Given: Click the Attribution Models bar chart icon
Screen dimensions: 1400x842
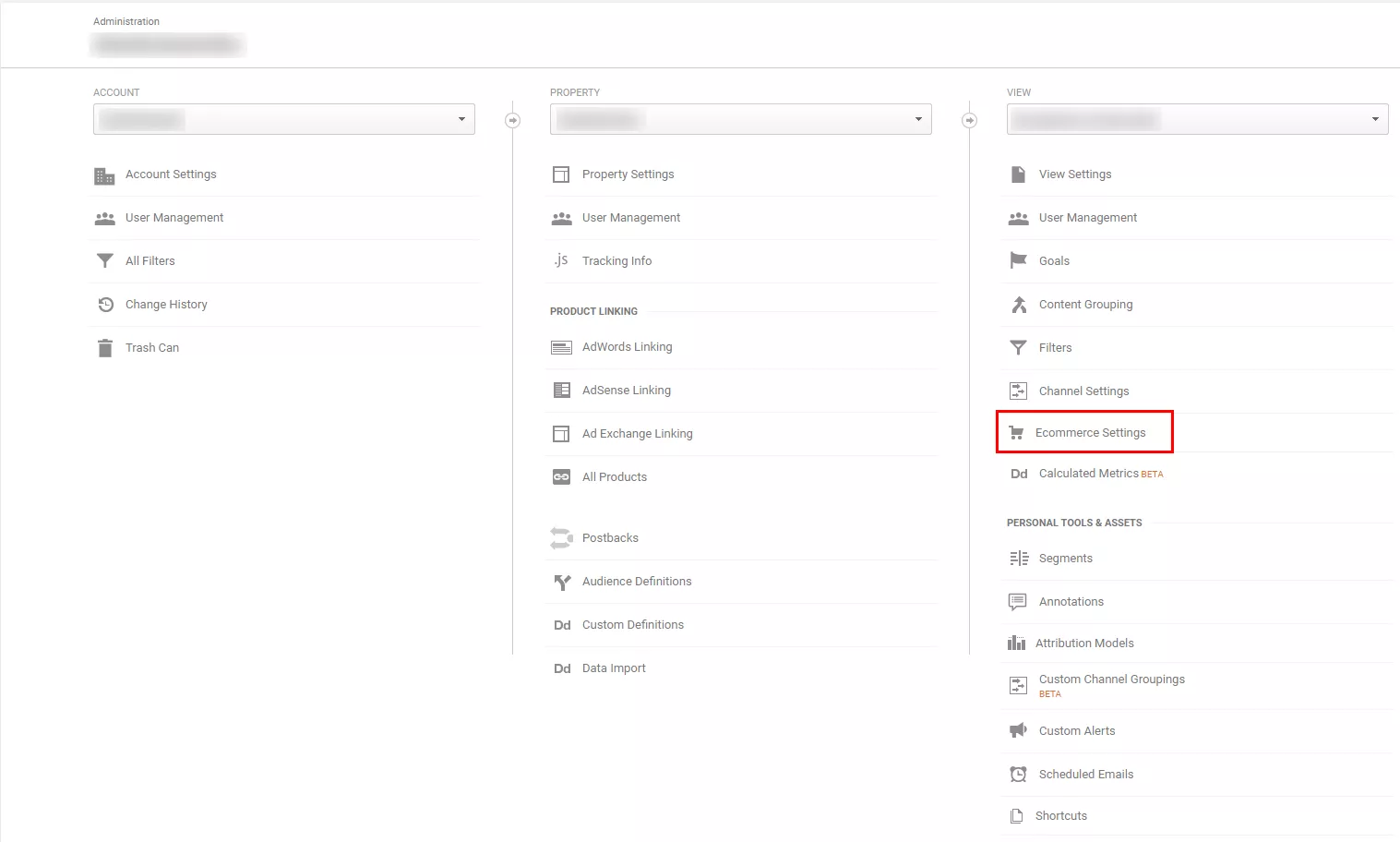Looking at the screenshot, I should click(x=1016, y=643).
